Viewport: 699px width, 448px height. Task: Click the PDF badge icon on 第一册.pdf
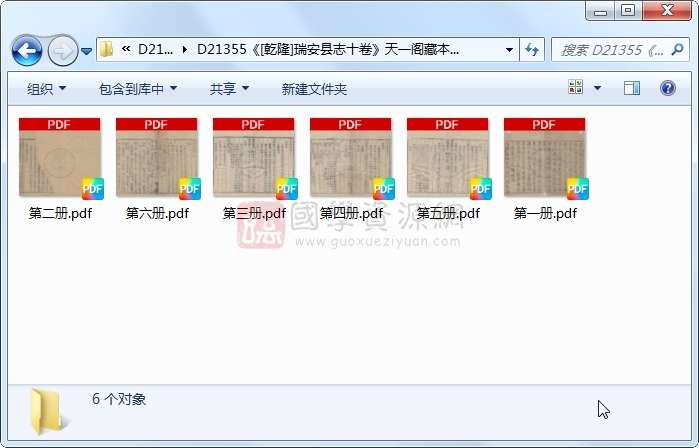coord(578,189)
